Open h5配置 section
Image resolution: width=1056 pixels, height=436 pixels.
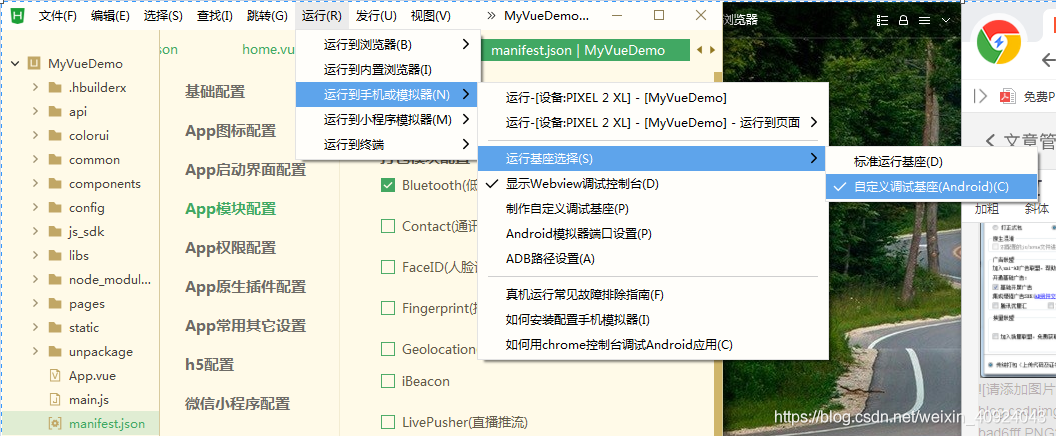[x=210, y=365]
